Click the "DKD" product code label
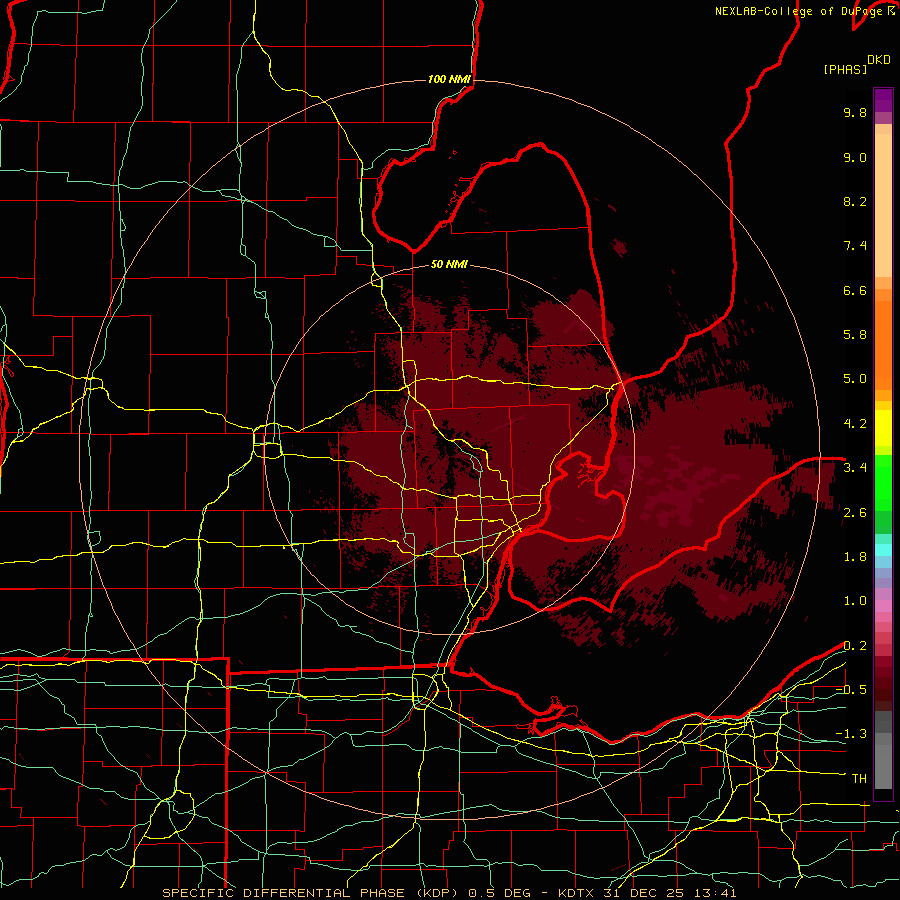Viewport: 900px width, 900px height. click(879, 60)
